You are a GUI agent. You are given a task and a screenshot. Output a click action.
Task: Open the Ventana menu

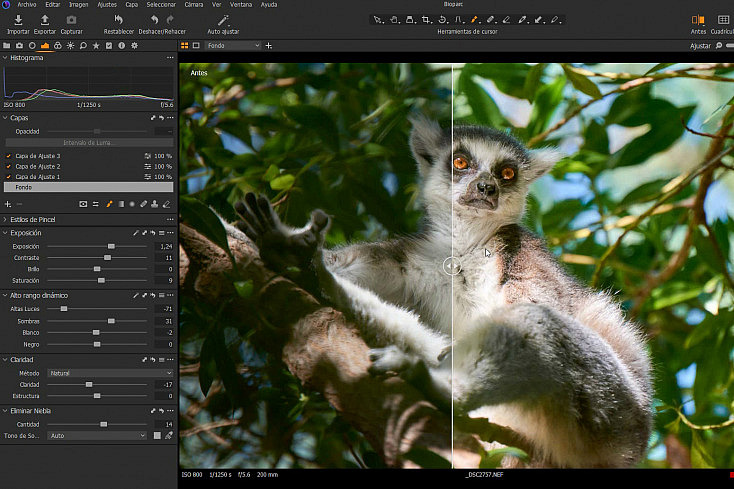(241, 4)
